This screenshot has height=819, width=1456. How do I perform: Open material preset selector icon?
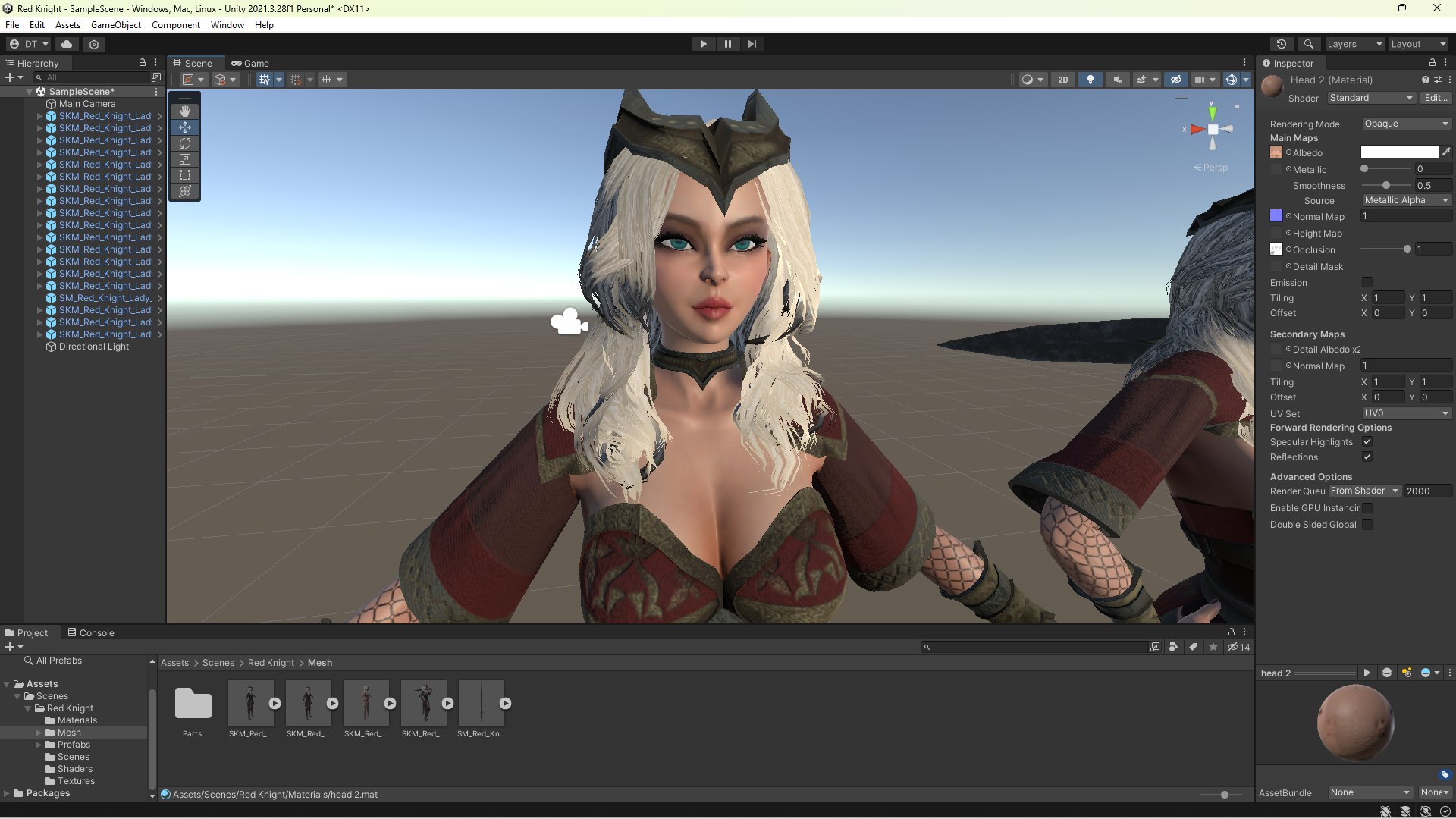click(x=1437, y=80)
